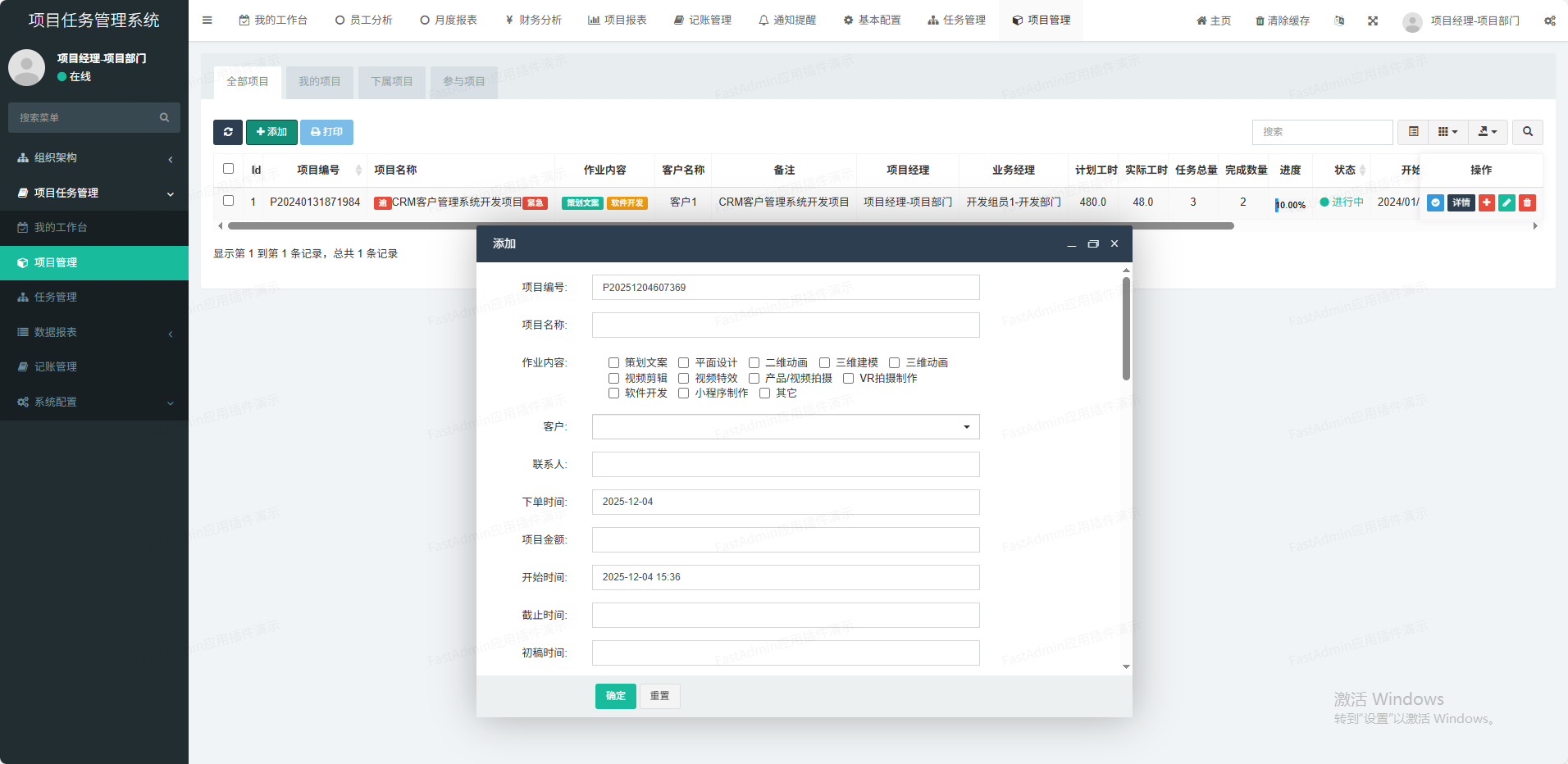Expand the 组织架构 sidebar menu
The image size is (1568, 764).
[94, 158]
